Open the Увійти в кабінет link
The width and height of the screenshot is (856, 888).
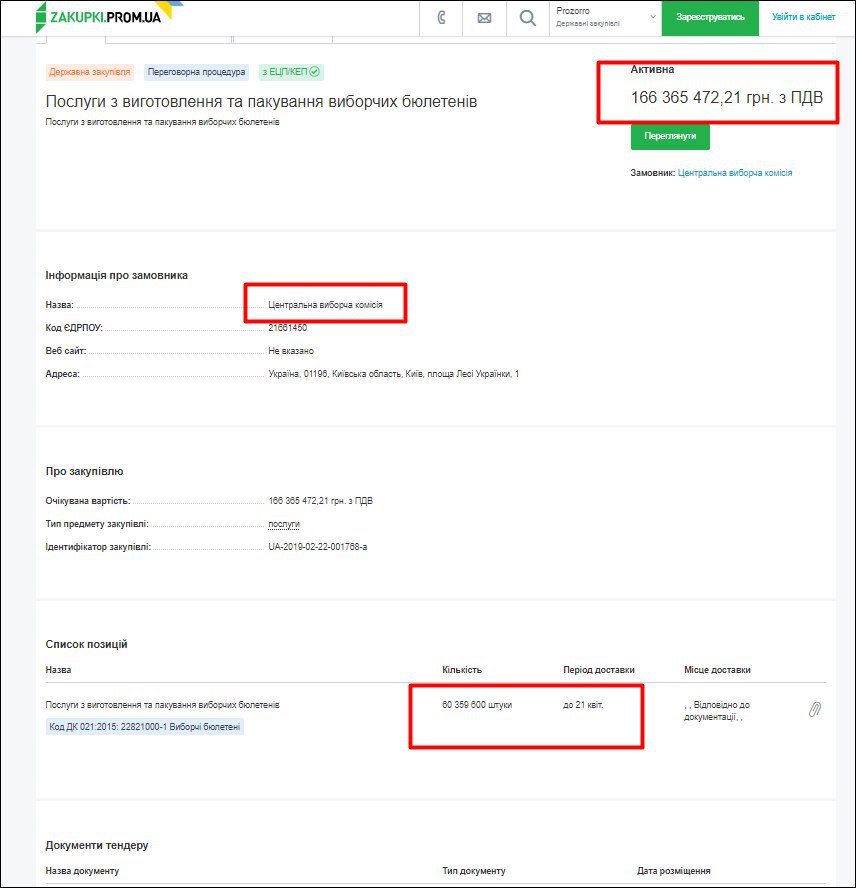point(803,17)
